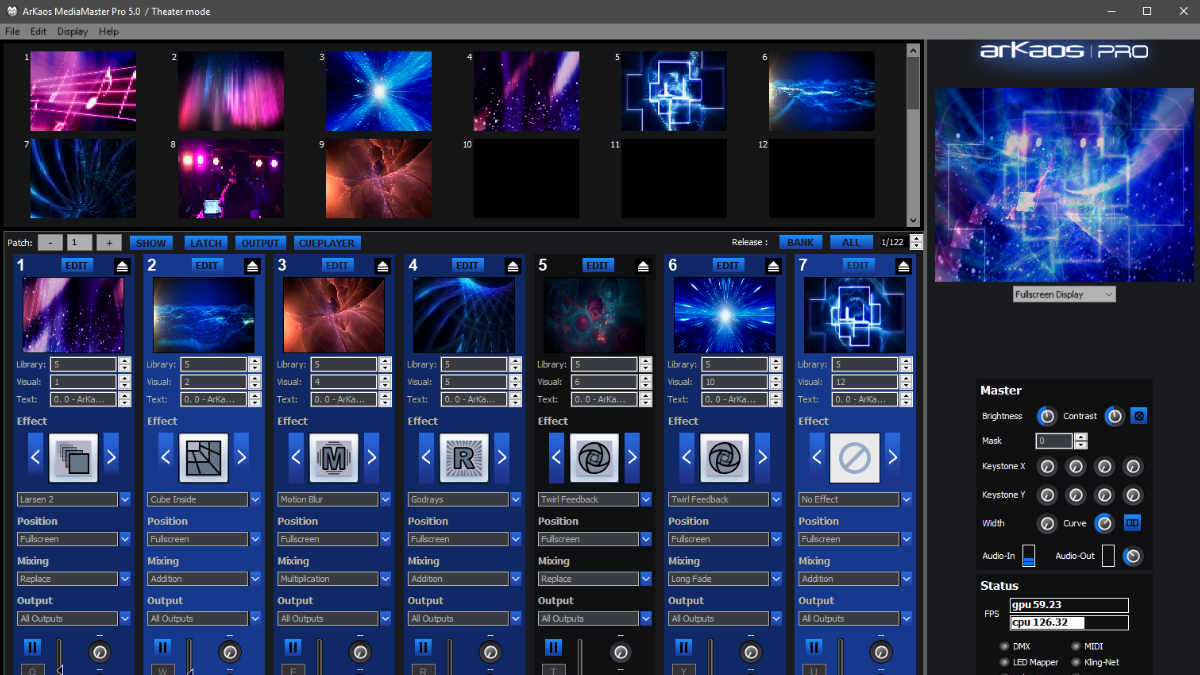This screenshot has height=675, width=1200.
Task: Open the Edit menu
Action: click(x=38, y=32)
